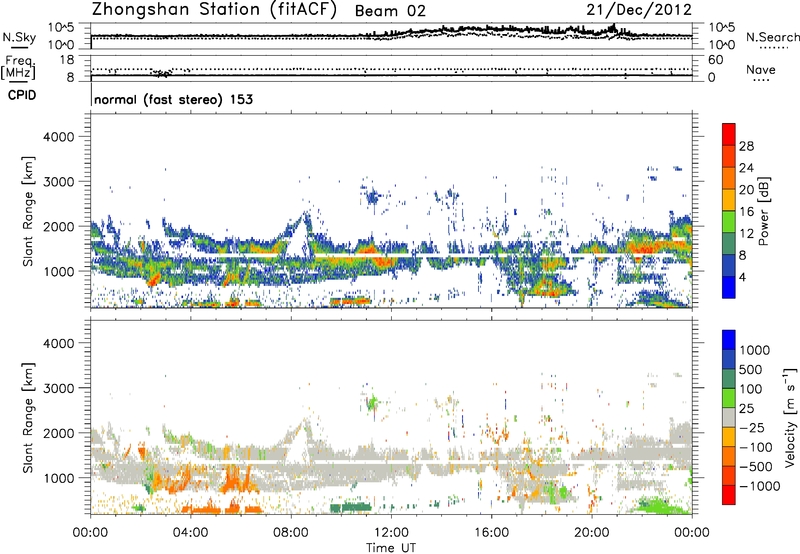Click the blue bottom of the power colorbar
The height and width of the screenshot is (554, 800).
click(729, 287)
